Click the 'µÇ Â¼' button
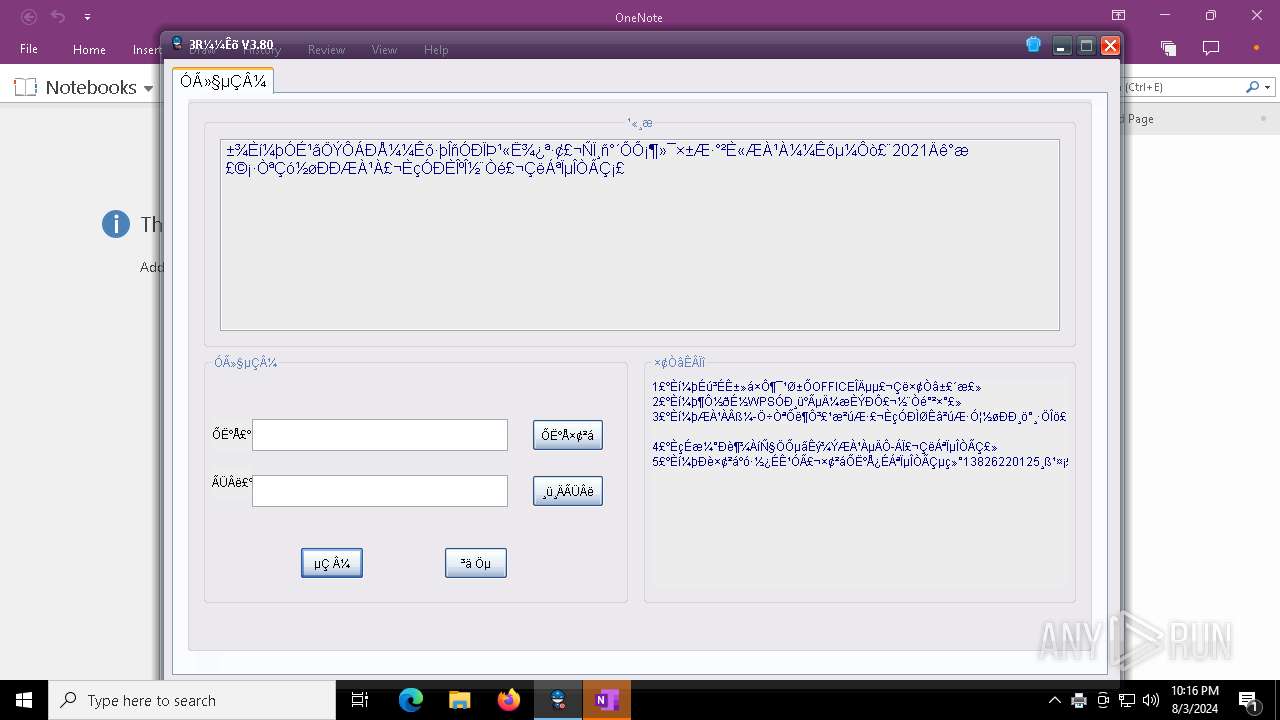 332,563
